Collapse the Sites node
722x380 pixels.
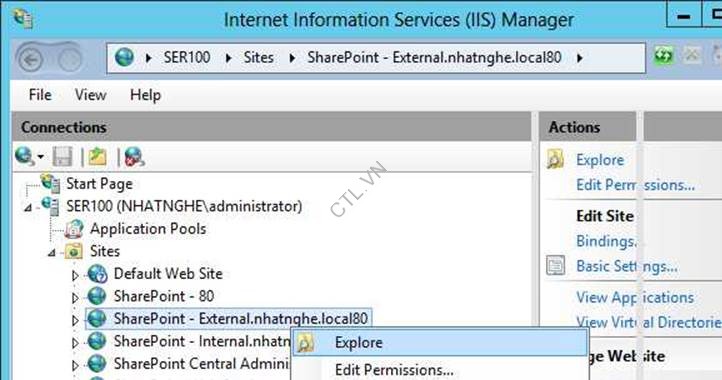(52, 253)
